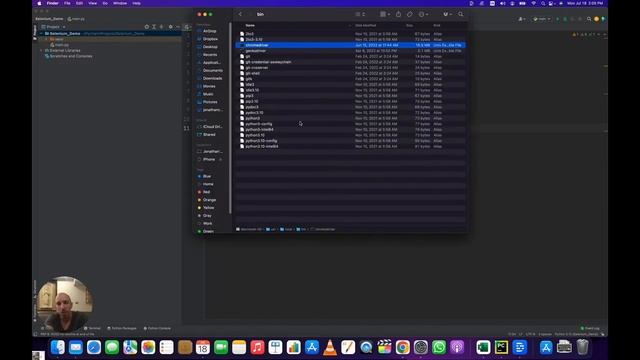Go back in Finder navigation
This screenshot has width=640, height=360.
point(240,14)
